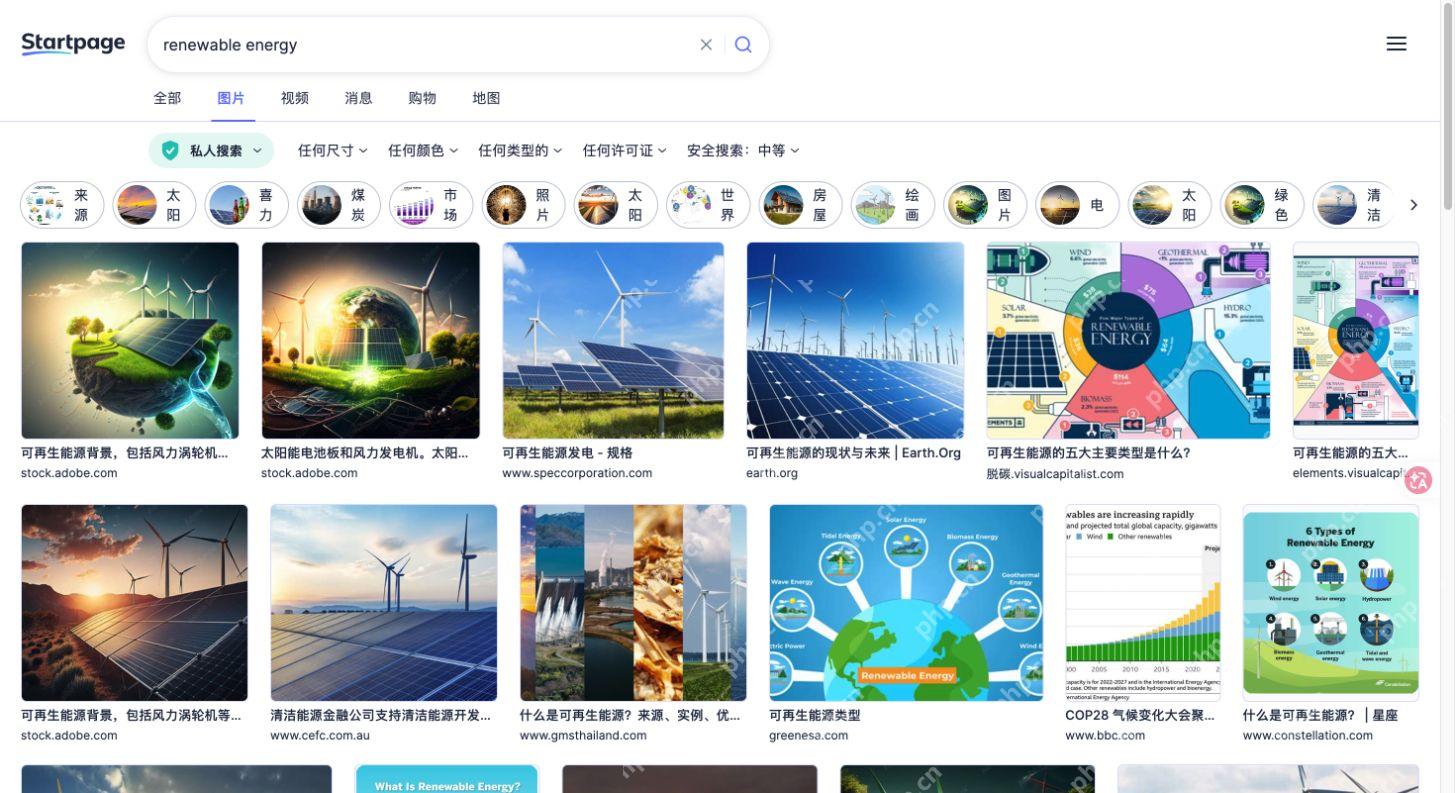This screenshot has height=793, width=1455.
Task: Click the www.constellation.com source text
Action: coord(1307,735)
